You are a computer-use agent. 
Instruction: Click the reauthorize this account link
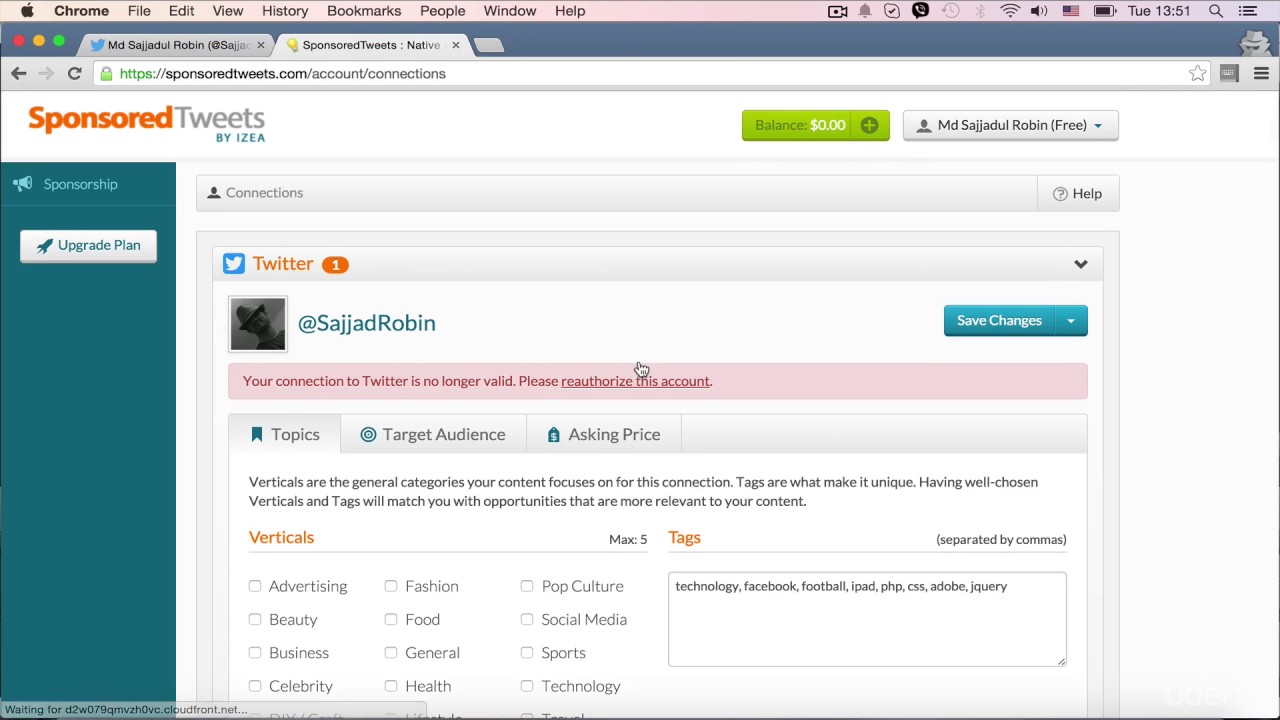[x=635, y=381]
